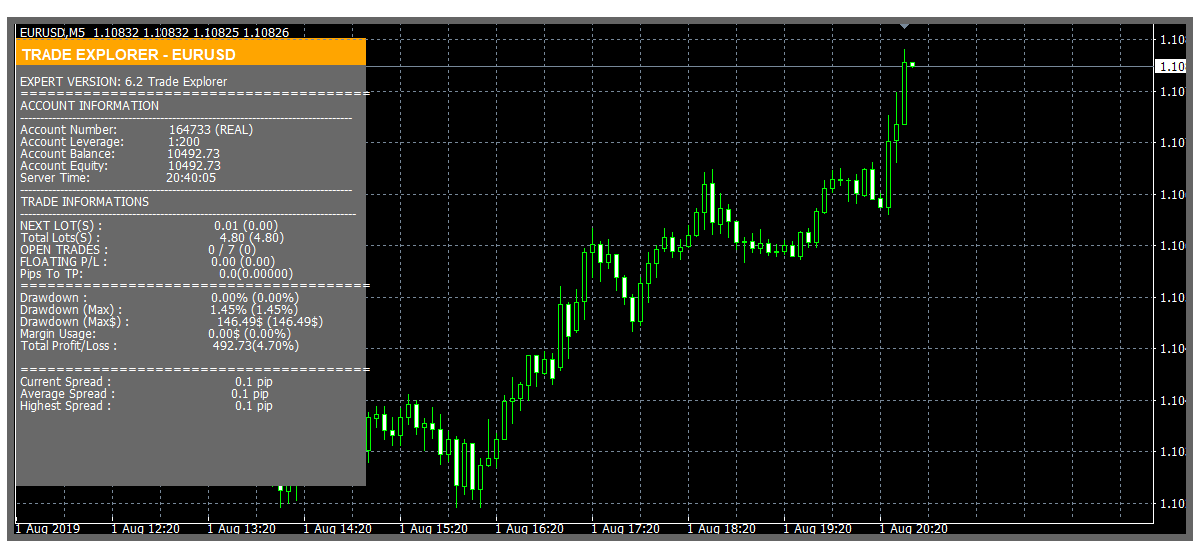
Task: Select the EXPERT VERSION 6.2 line
Action: (123, 82)
